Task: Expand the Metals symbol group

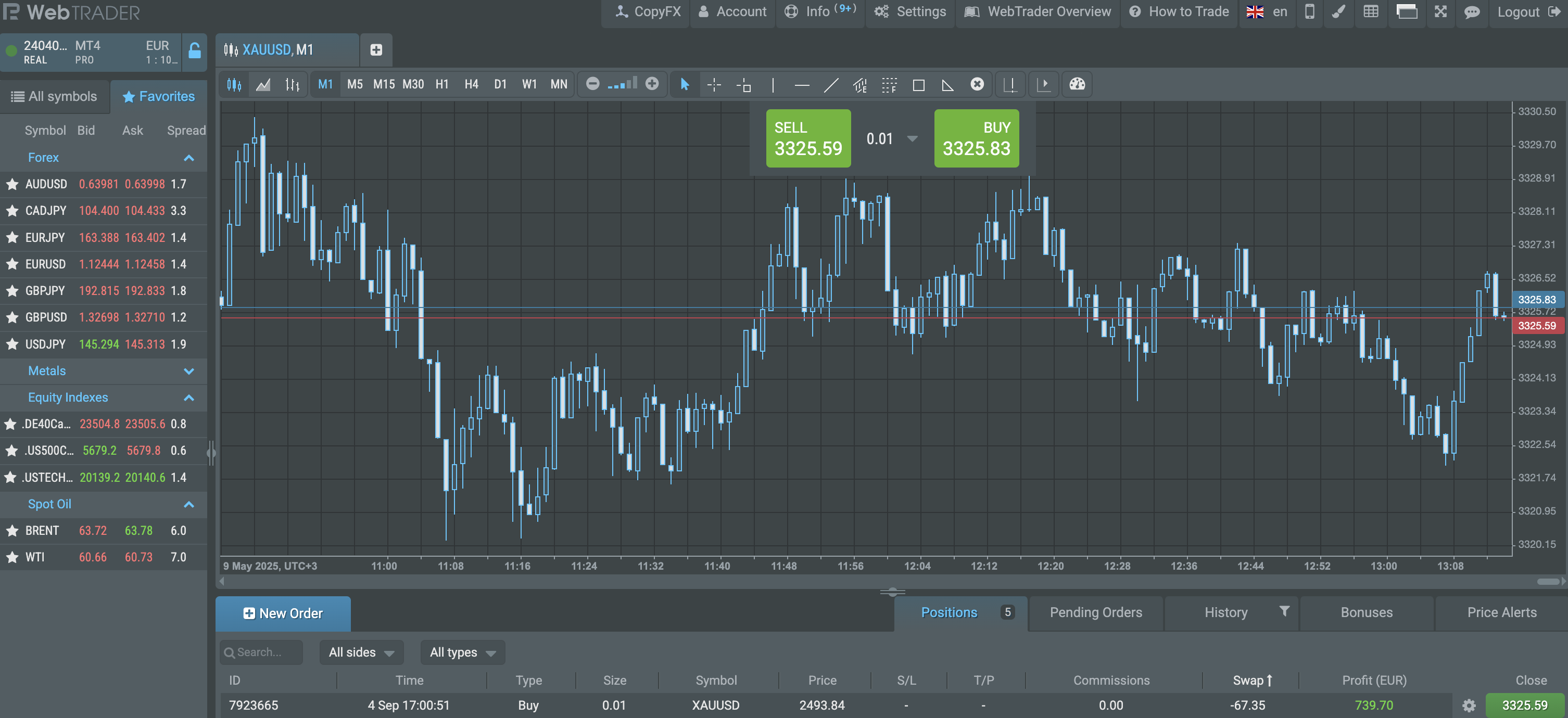Action: coord(188,371)
